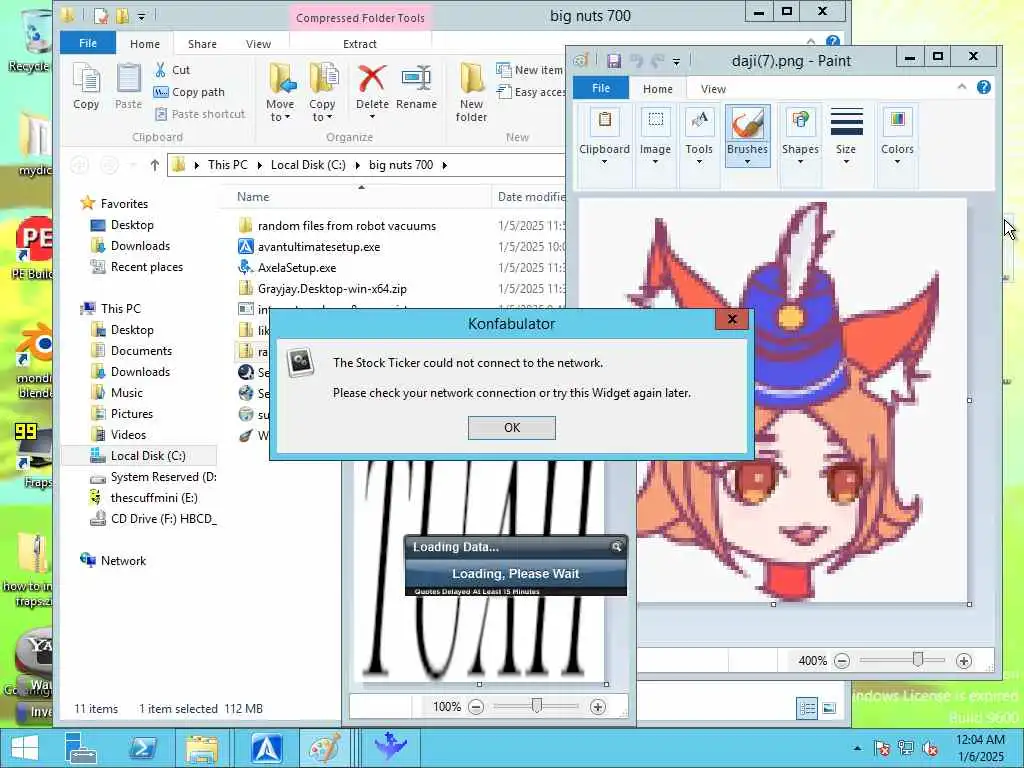The width and height of the screenshot is (1024, 768).
Task: Expand the Paint Clipboard group dropdown
Action: [604, 162]
